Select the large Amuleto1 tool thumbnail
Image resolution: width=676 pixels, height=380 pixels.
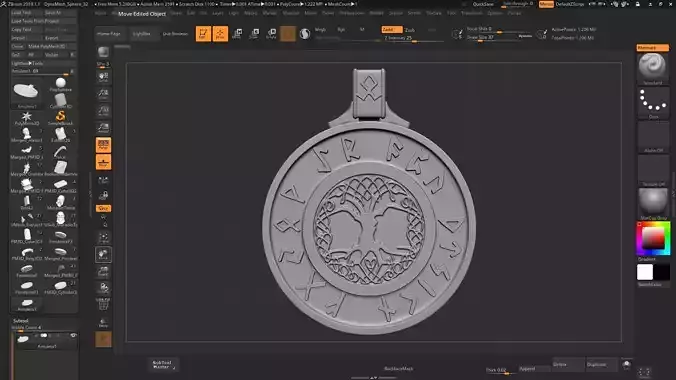click(x=27, y=92)
